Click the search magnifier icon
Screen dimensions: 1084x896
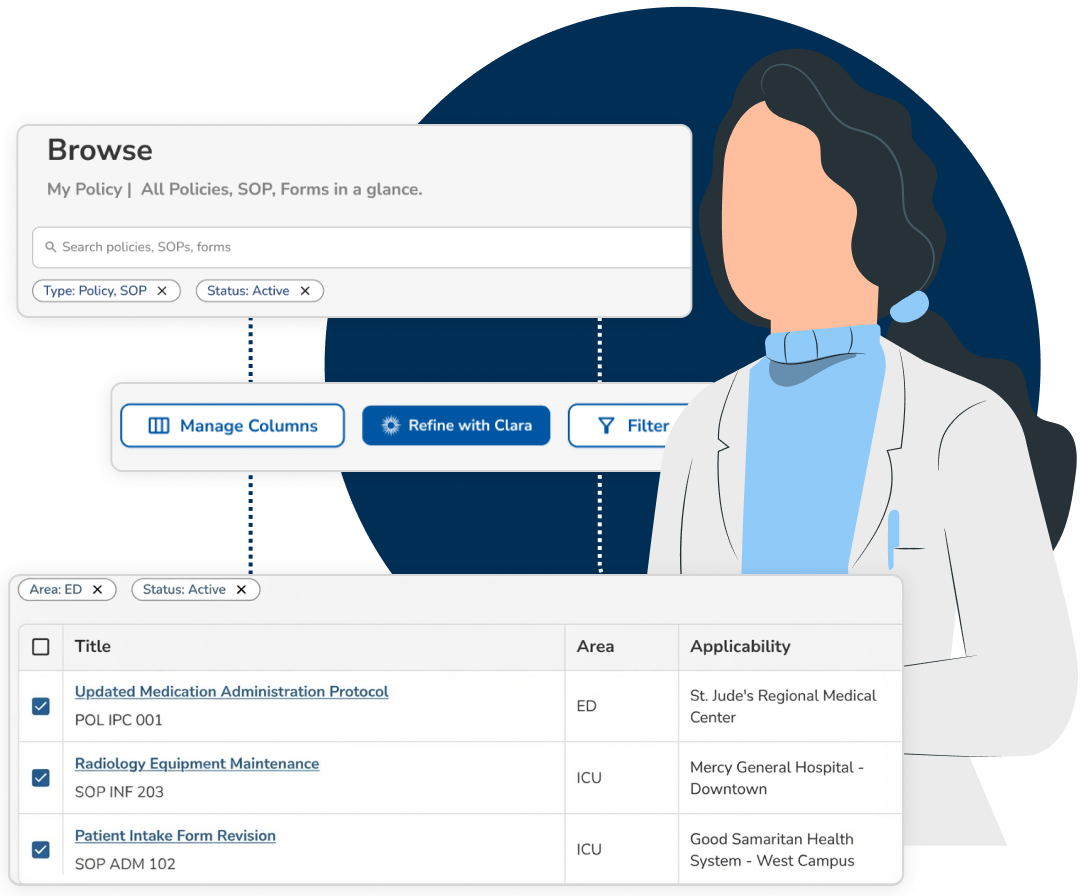click(50, 247)
